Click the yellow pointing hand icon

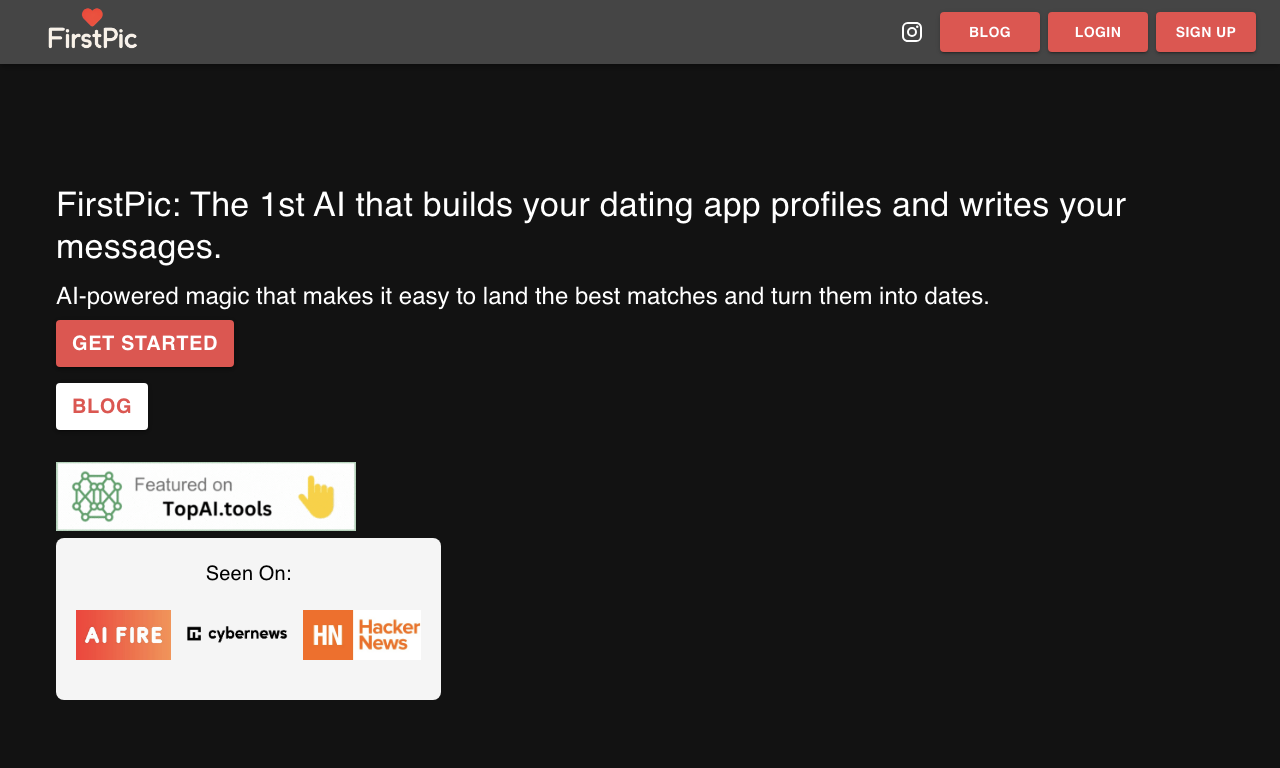(317, 497)
